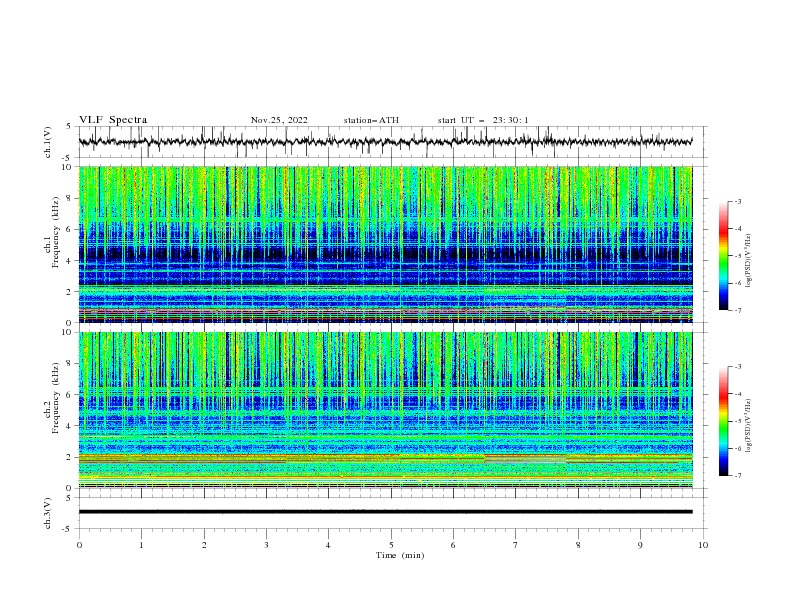Click the time axis tick label "5"
Image resolution: width=792 pixels, height=612 pixels.
[391, 545]
